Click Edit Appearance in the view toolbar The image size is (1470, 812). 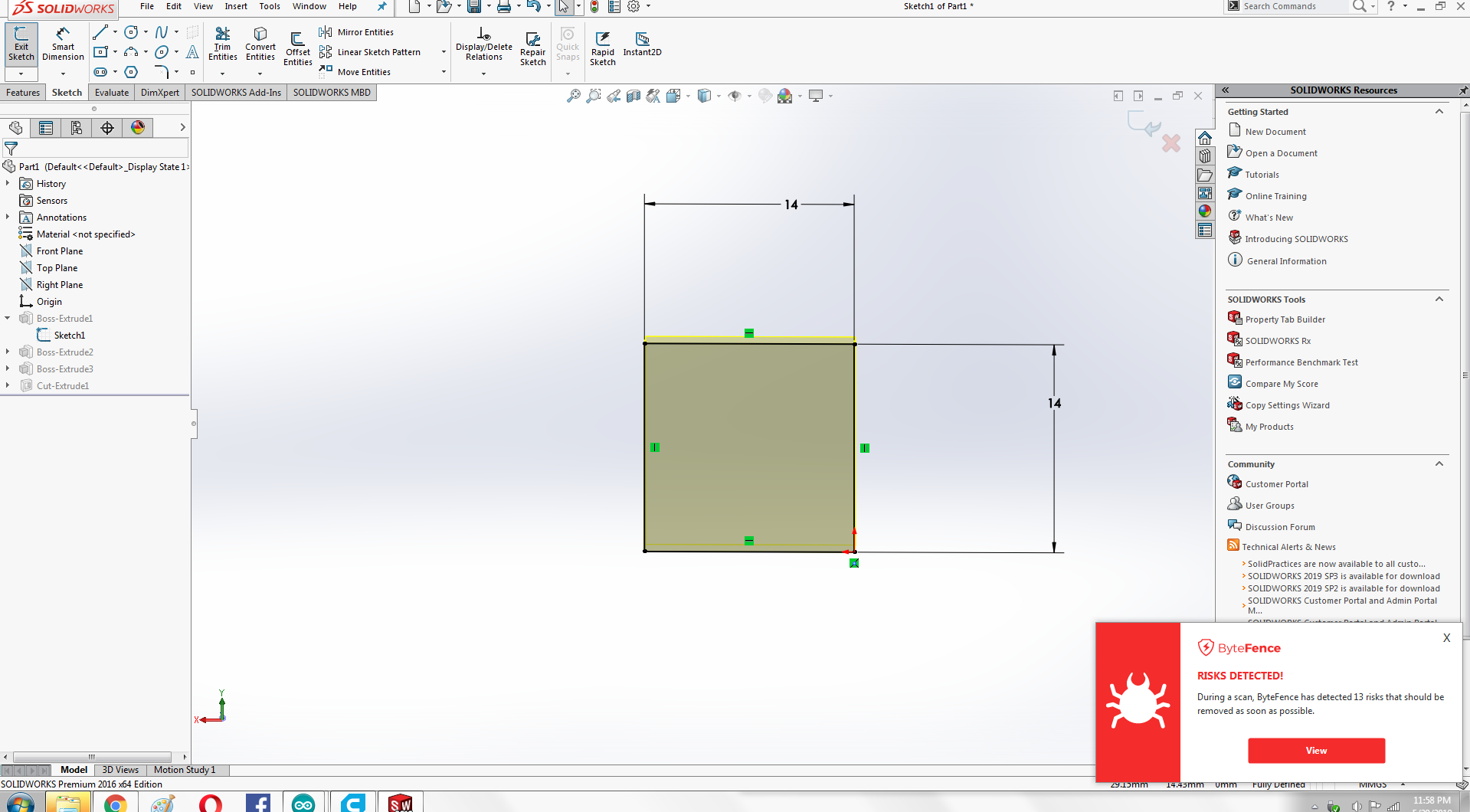765,96
